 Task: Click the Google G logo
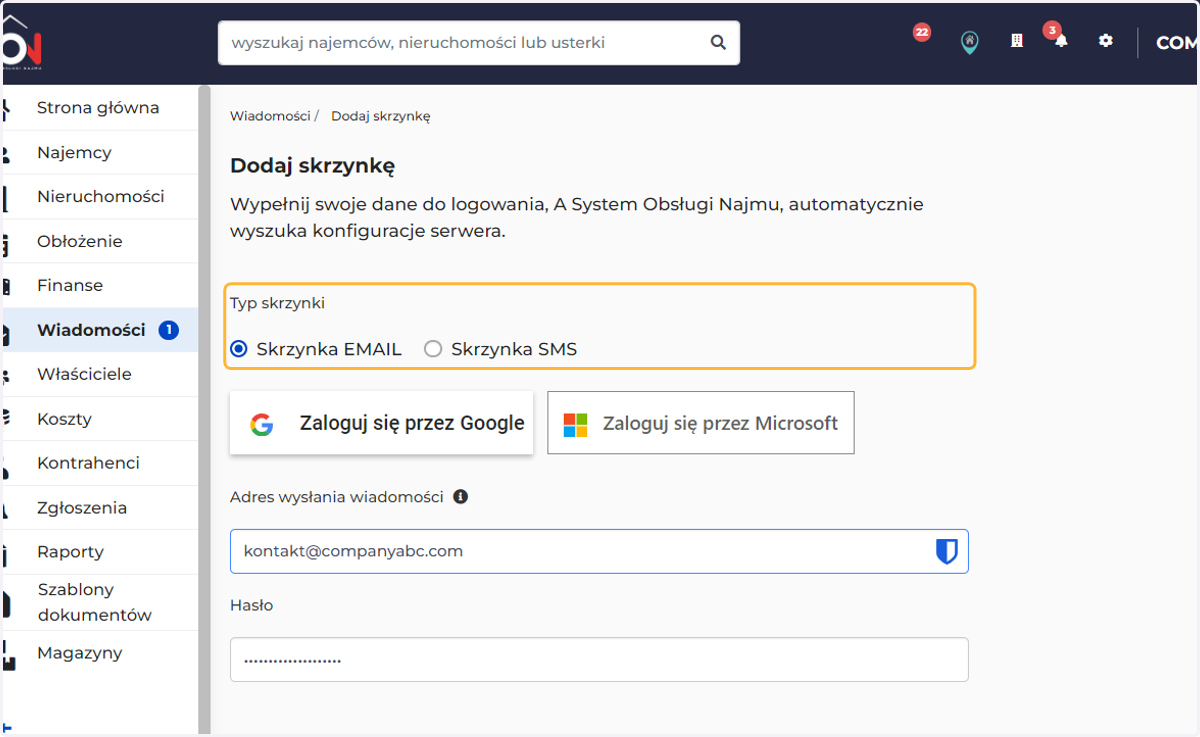point(262,424)
